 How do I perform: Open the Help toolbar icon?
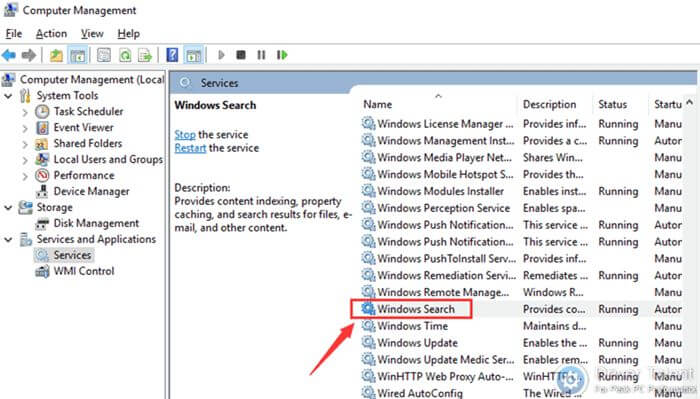point(172,55)
